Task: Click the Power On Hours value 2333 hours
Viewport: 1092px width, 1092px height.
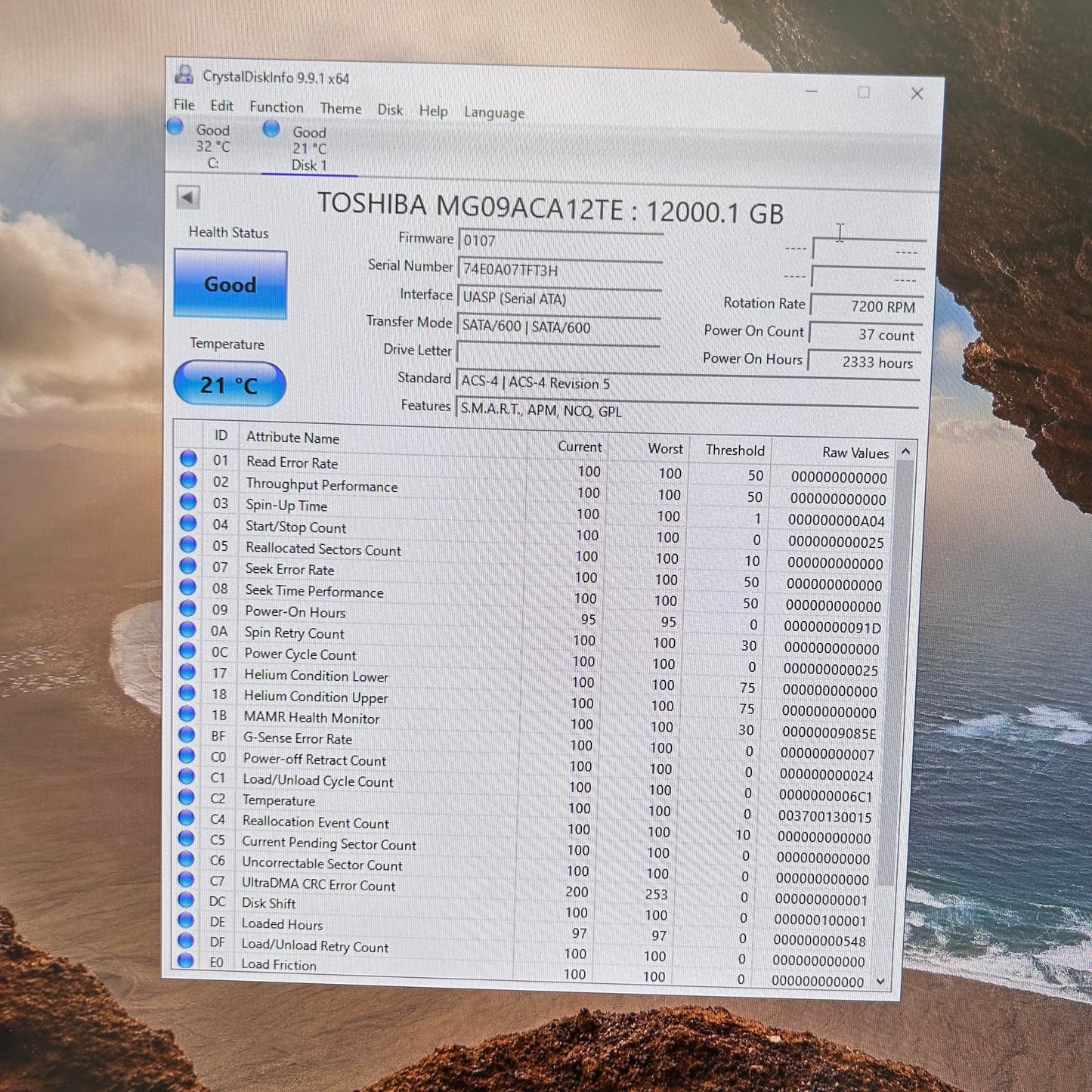Action: tap(865, 362)
